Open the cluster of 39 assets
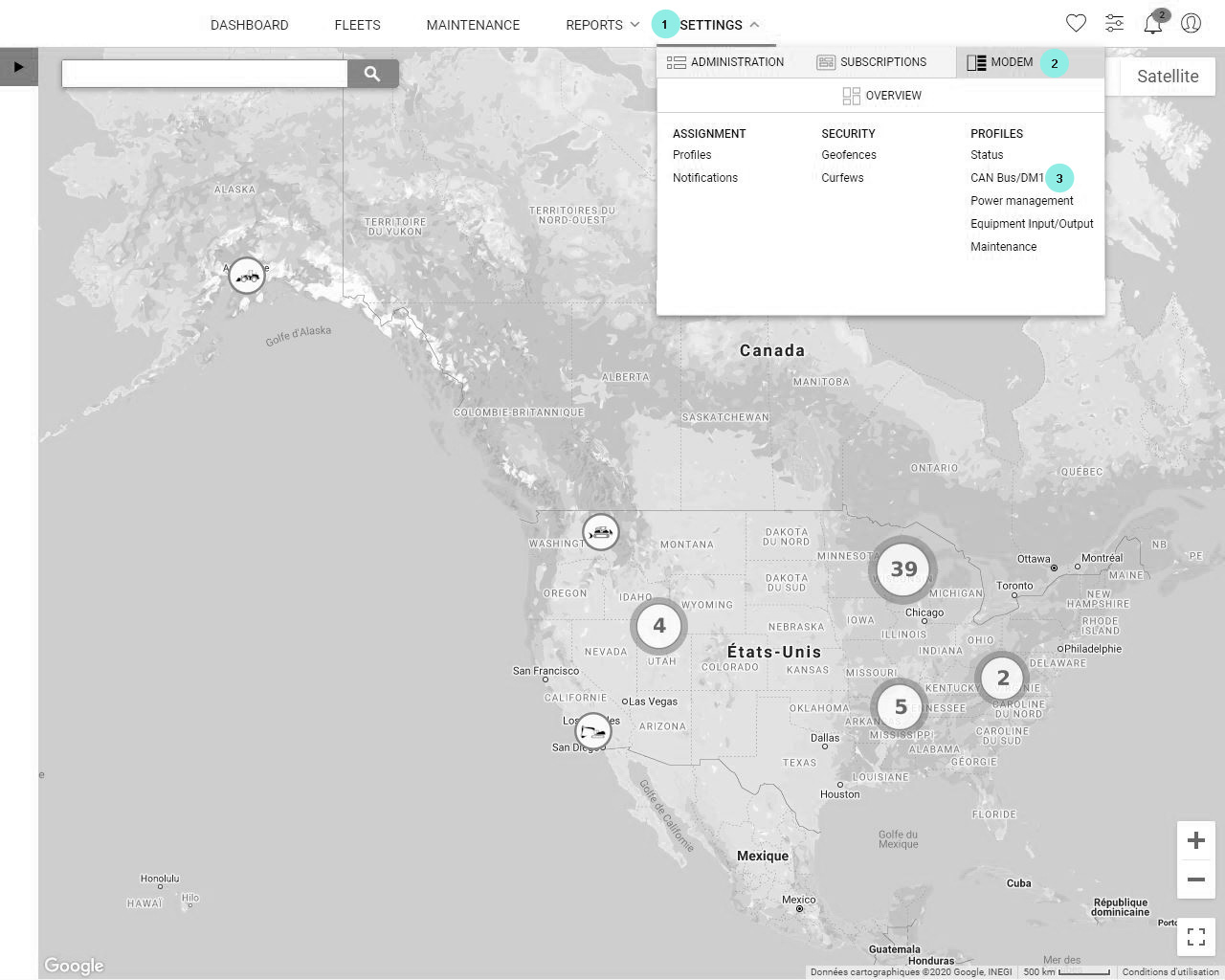 [902, 569]
